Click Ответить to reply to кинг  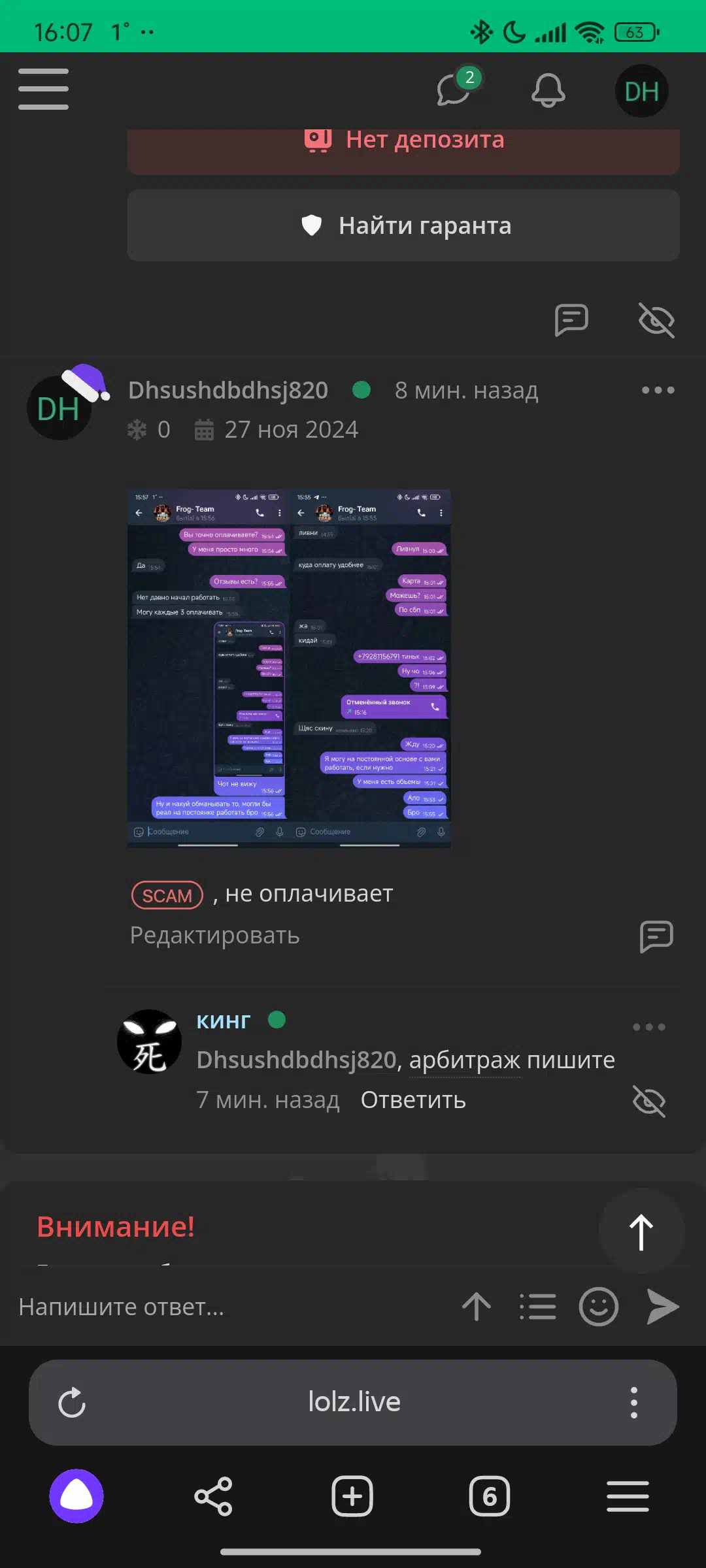(x=413, y=1100)
